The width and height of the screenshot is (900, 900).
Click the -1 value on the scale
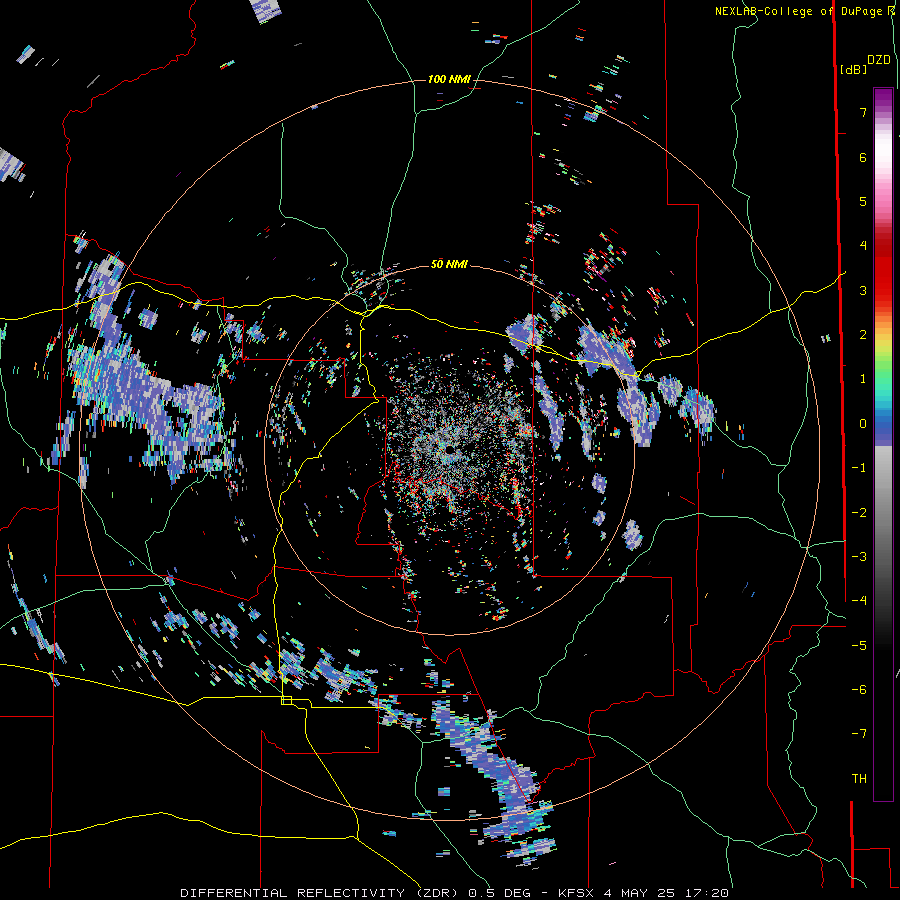(859, 468)
